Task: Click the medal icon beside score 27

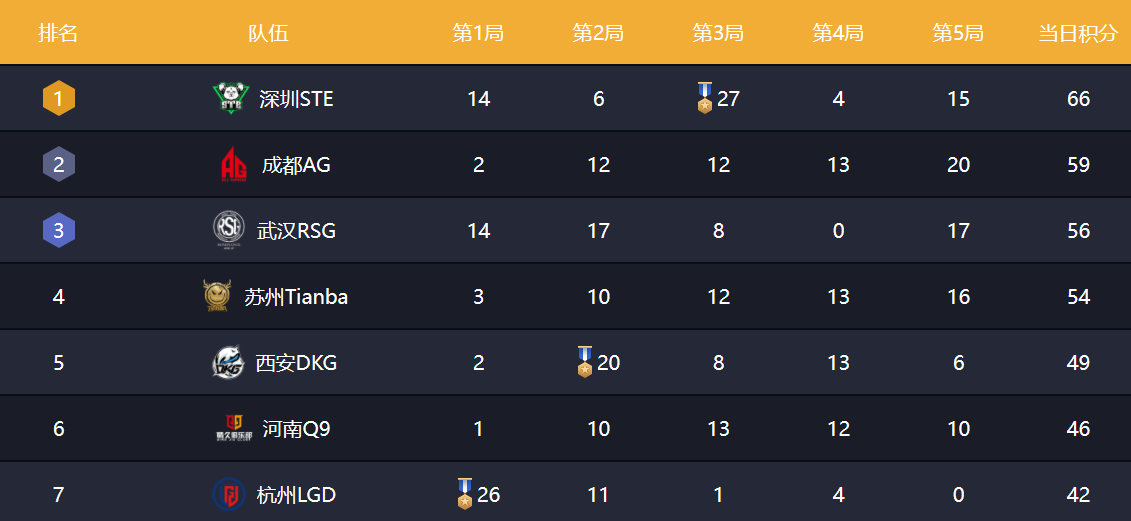Action: tap(705, 98)
